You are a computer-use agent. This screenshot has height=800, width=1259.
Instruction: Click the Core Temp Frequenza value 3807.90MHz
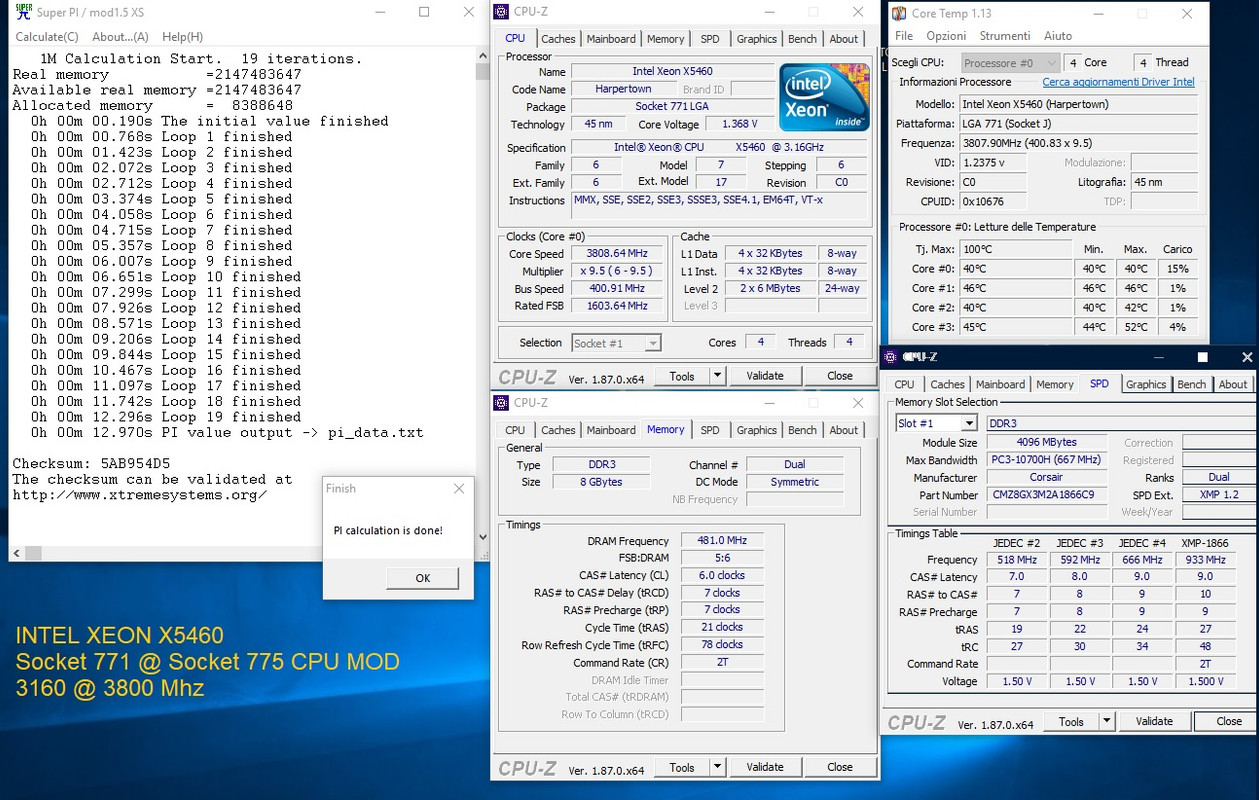(1079, 143)
